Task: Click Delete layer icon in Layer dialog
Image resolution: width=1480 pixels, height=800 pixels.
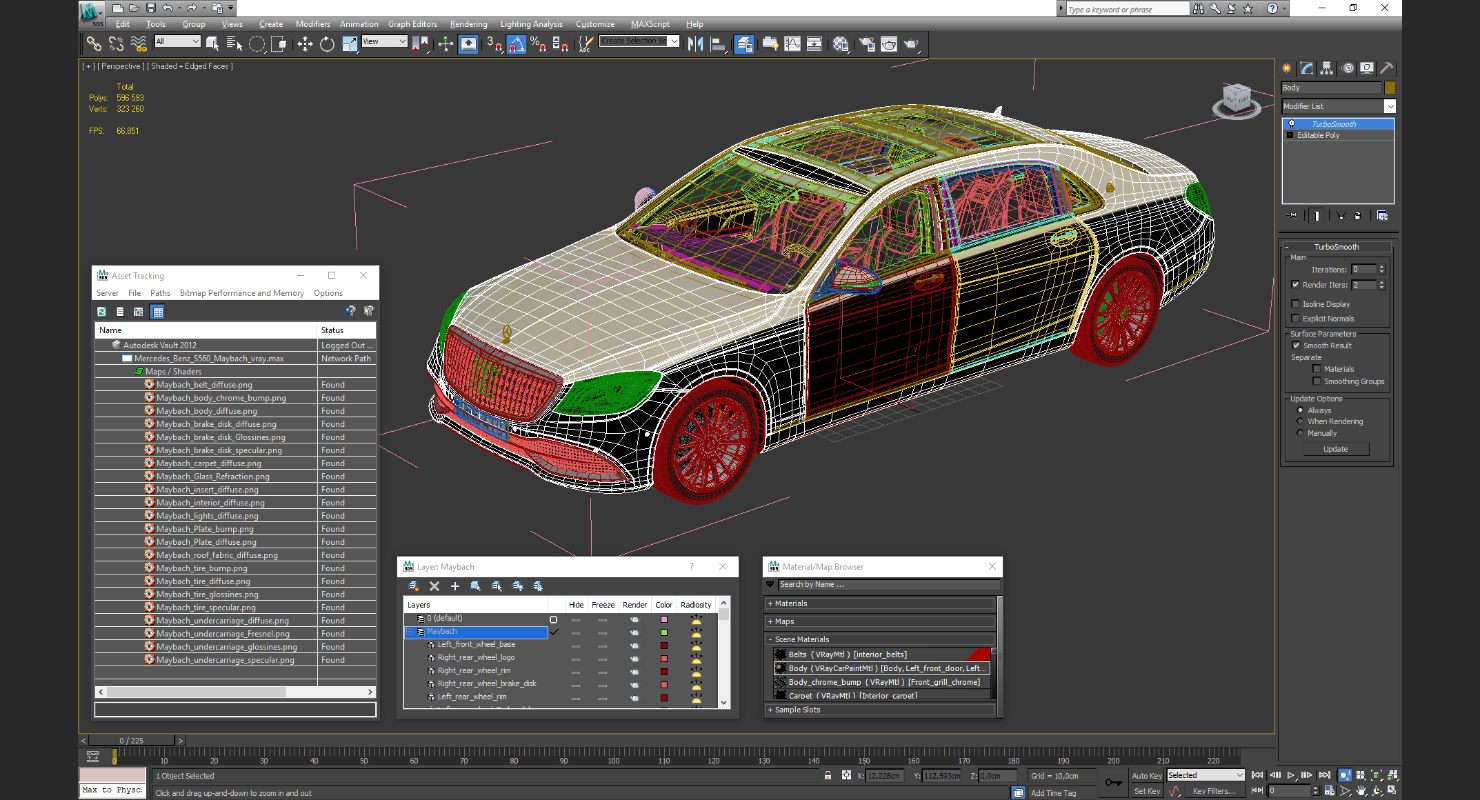Action: [x=434, y=586]
